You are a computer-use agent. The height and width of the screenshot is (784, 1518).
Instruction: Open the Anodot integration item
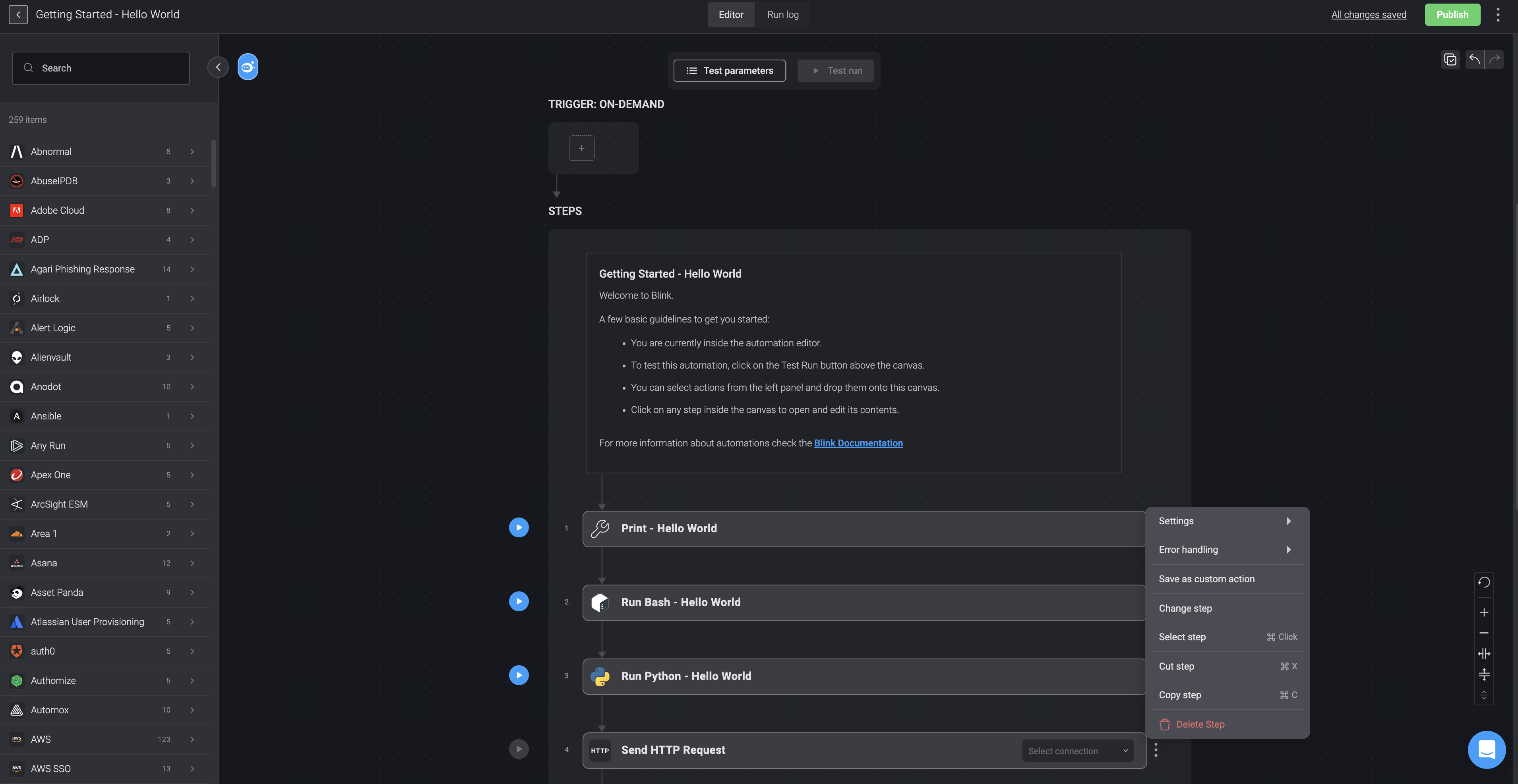[x=105, y=387]
